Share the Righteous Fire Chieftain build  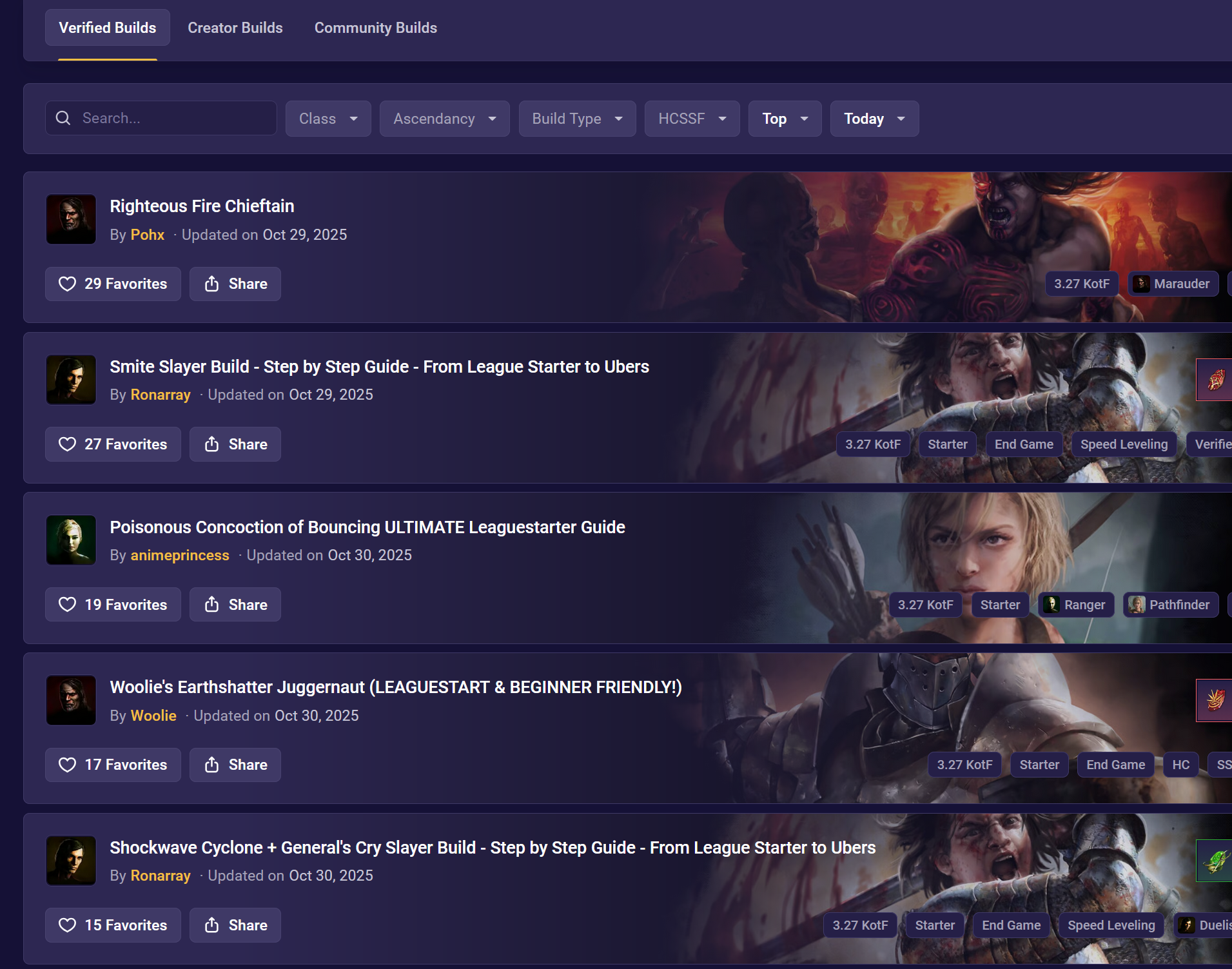coord(235,284)
